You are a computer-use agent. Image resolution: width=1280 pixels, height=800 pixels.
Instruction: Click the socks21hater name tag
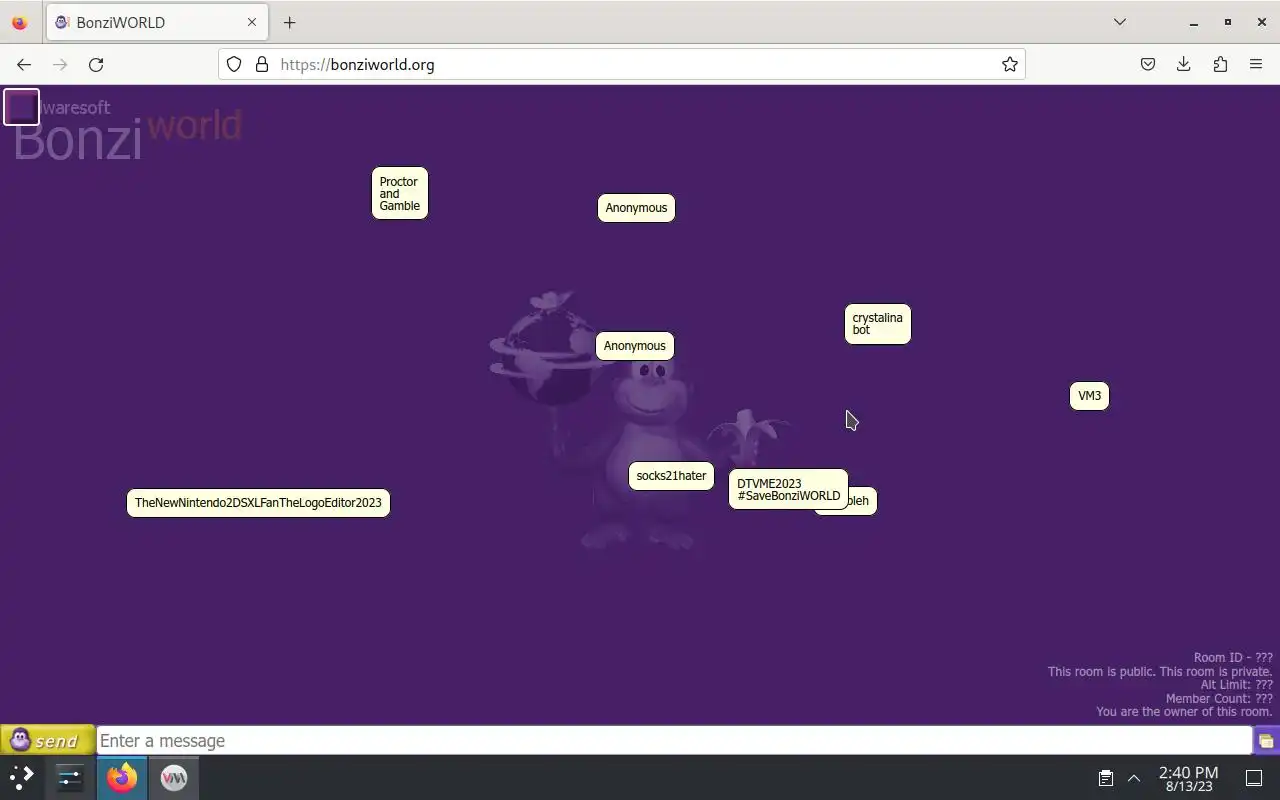pos(671,476)
